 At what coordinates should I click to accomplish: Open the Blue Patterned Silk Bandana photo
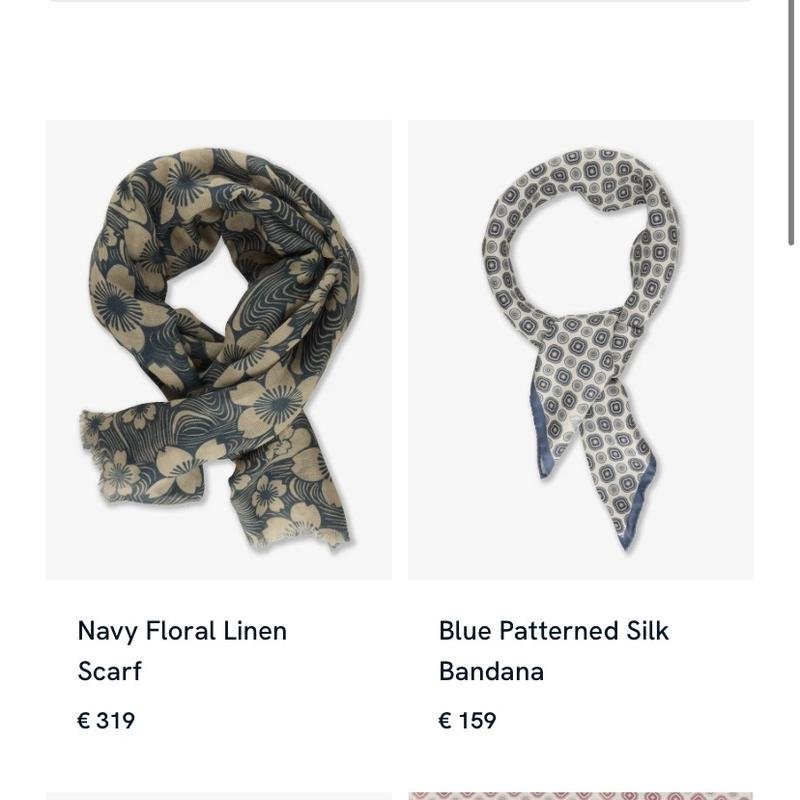click(581, 350)
